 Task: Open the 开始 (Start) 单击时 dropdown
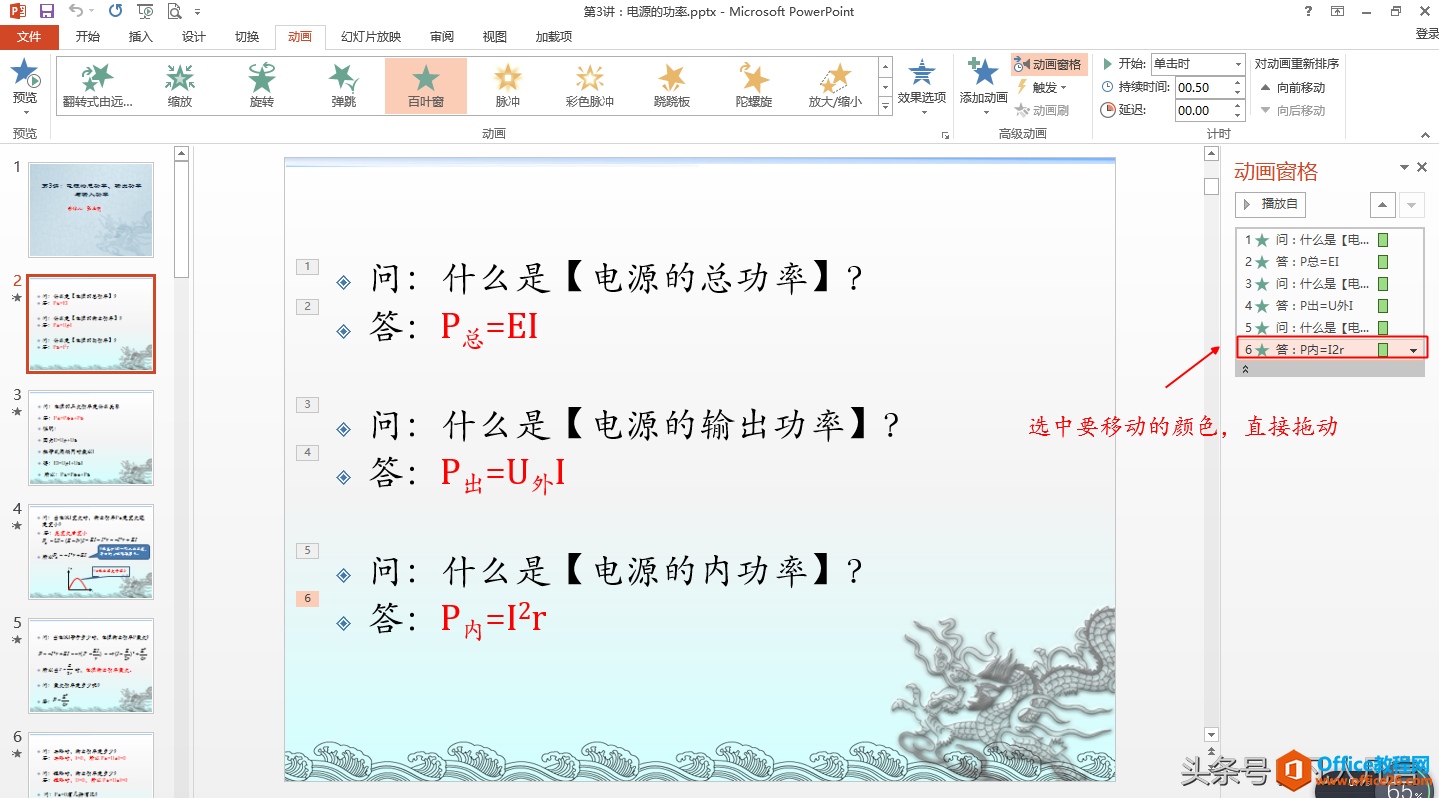click(x=1239, y=63)
